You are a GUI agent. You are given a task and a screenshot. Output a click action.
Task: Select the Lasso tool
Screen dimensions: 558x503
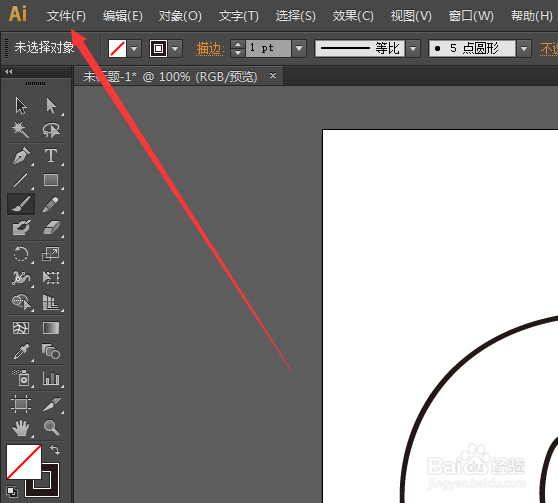click(51, 130)
